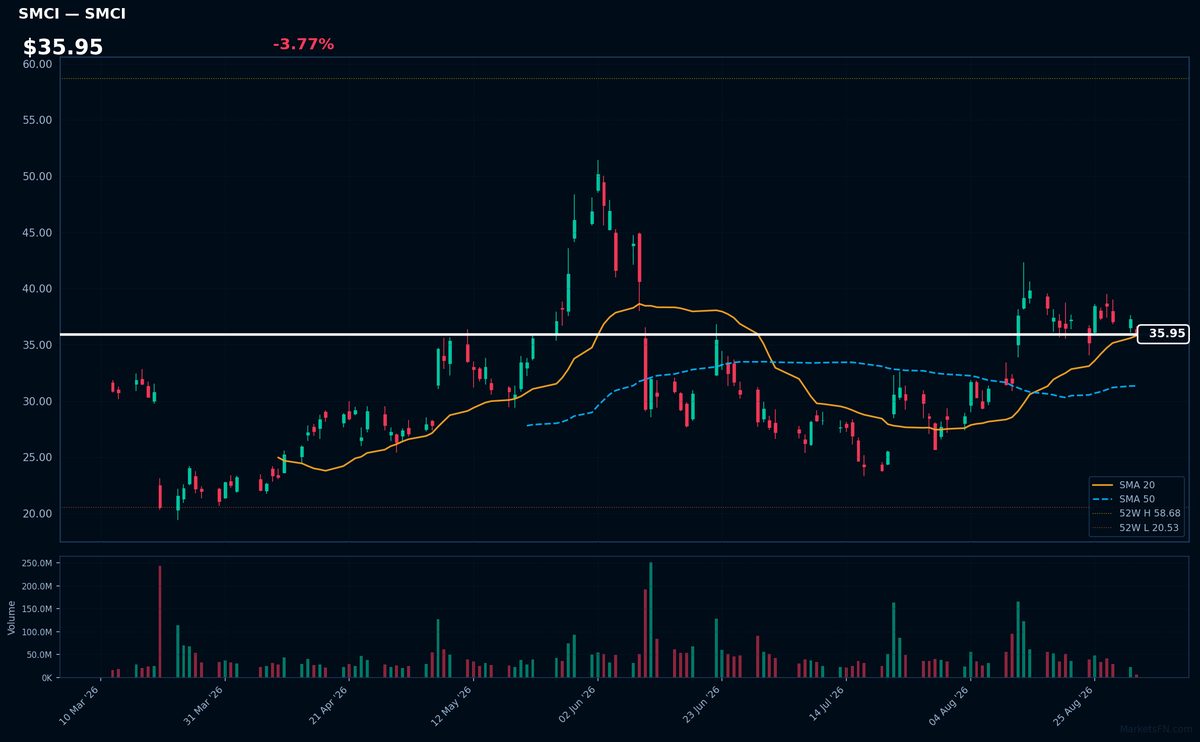Image resolution: width=1200 pixels, height=742 pixels.
Task: Click the Volume axis title
Action: pos(12,618)
